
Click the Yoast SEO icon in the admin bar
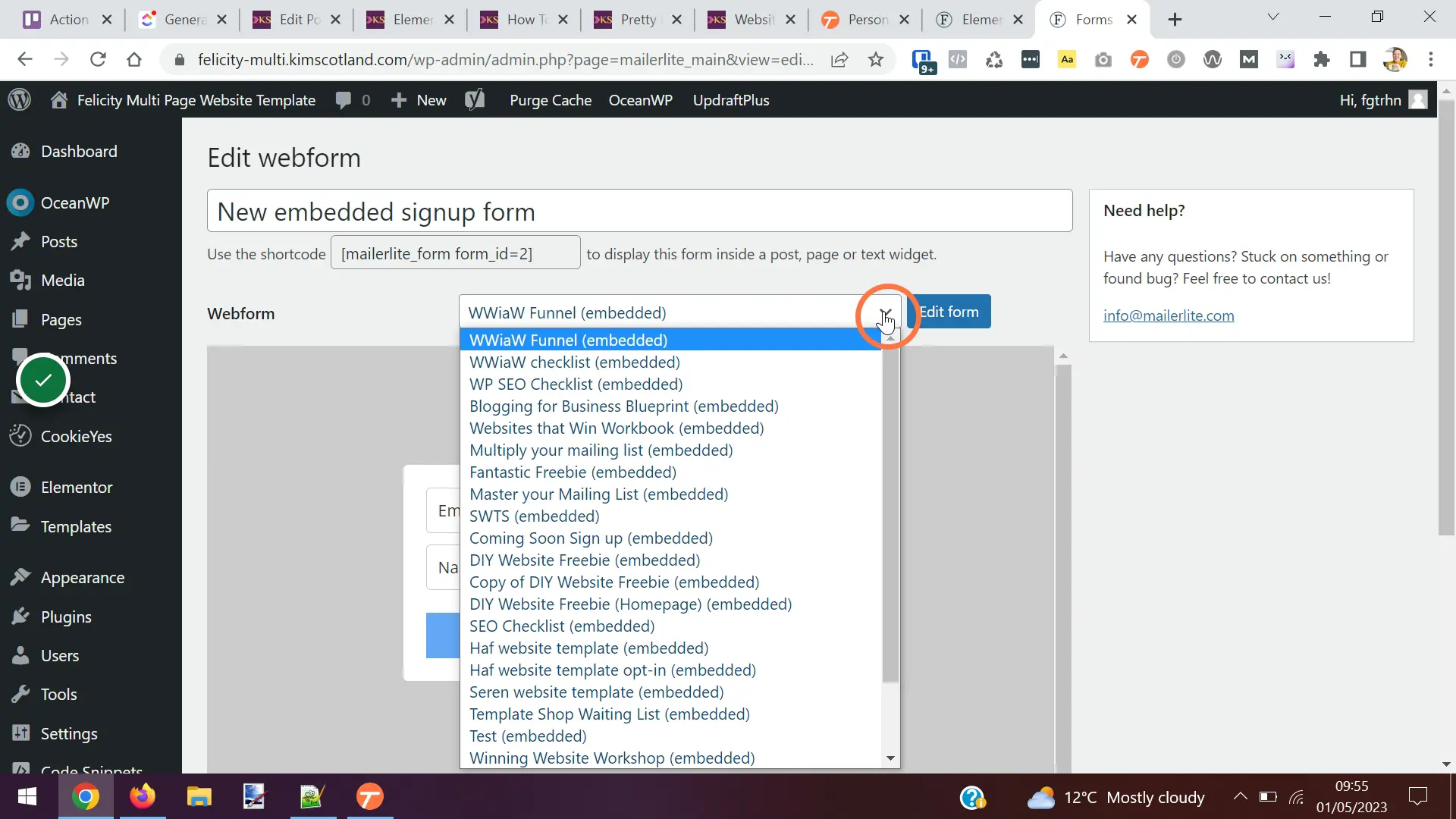[475, 100]
